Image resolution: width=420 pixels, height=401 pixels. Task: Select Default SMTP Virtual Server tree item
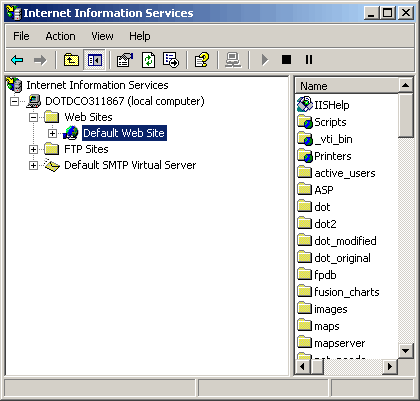130,165
